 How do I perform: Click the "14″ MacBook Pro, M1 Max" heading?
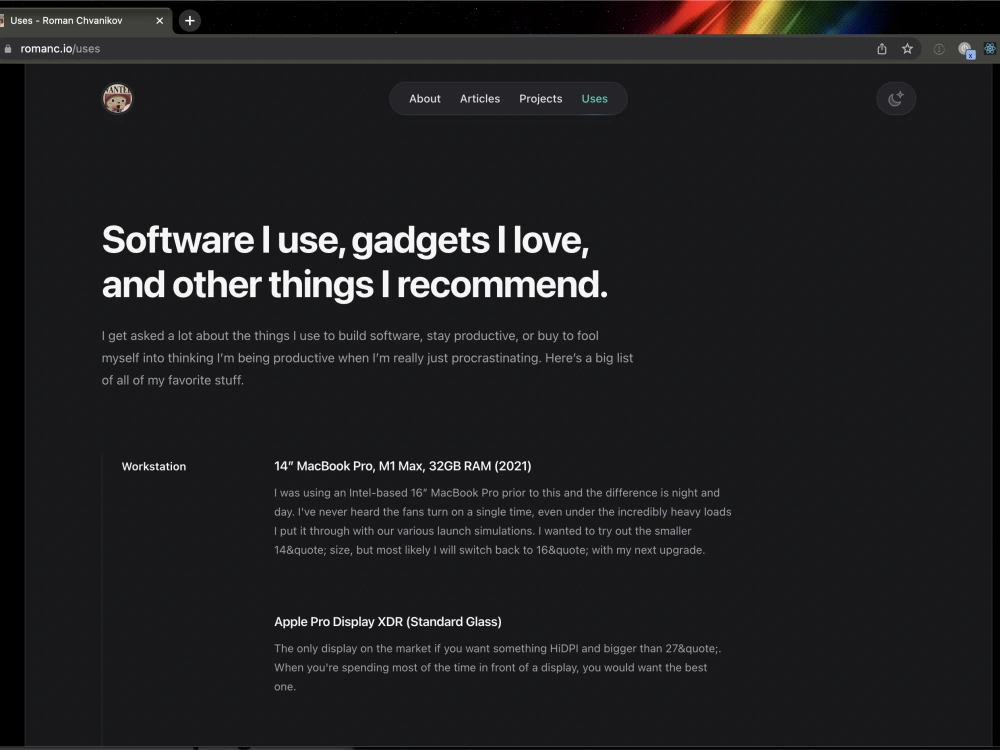click(402, 466)
